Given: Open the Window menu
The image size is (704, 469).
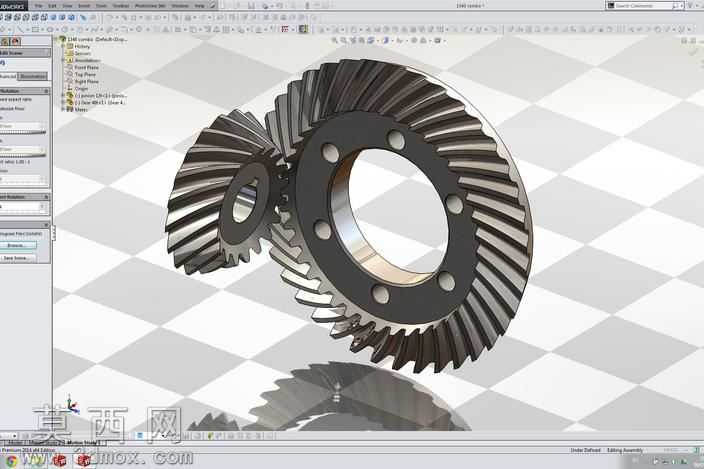Looking at the screenshot, I should click(180, 6).
